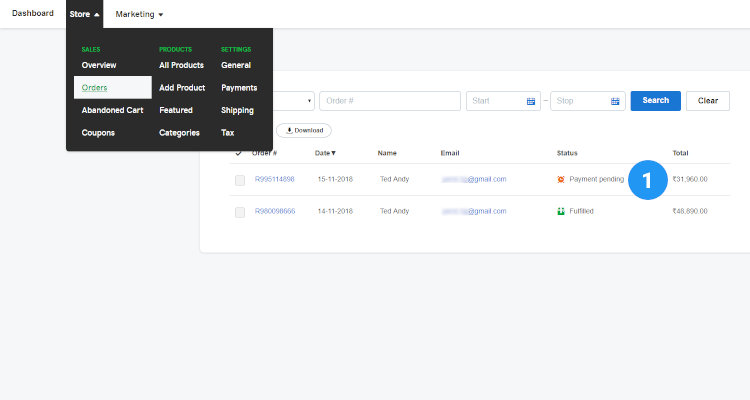Open All Products menu entry

click(181, 65)
